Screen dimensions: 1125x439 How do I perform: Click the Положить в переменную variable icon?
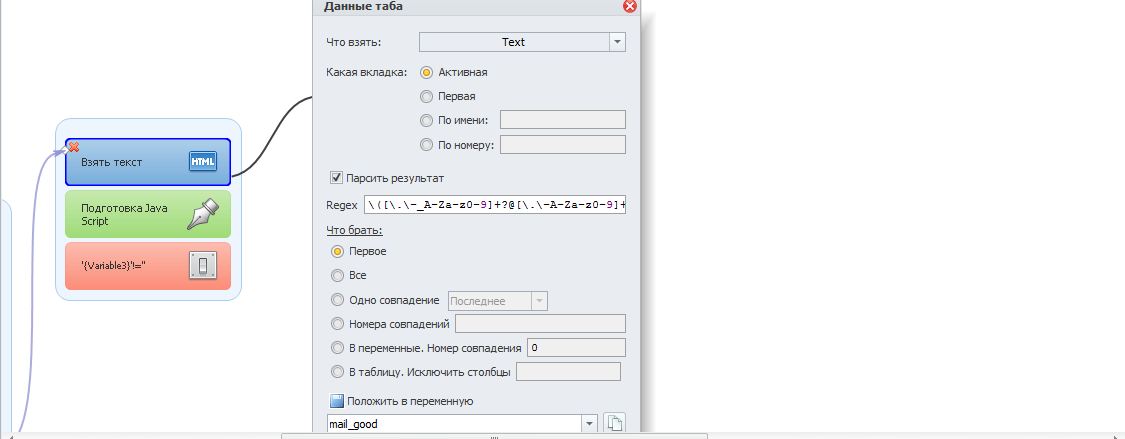(x=336, y=401)
